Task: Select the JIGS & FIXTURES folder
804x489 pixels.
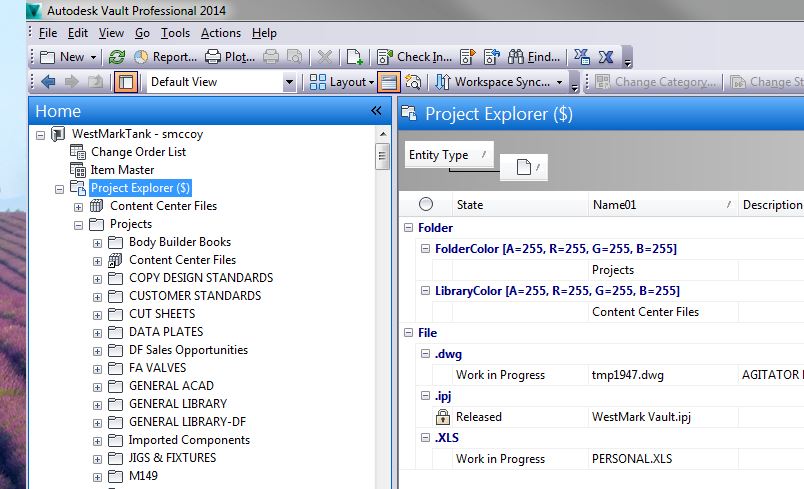Action: (172, 458)
